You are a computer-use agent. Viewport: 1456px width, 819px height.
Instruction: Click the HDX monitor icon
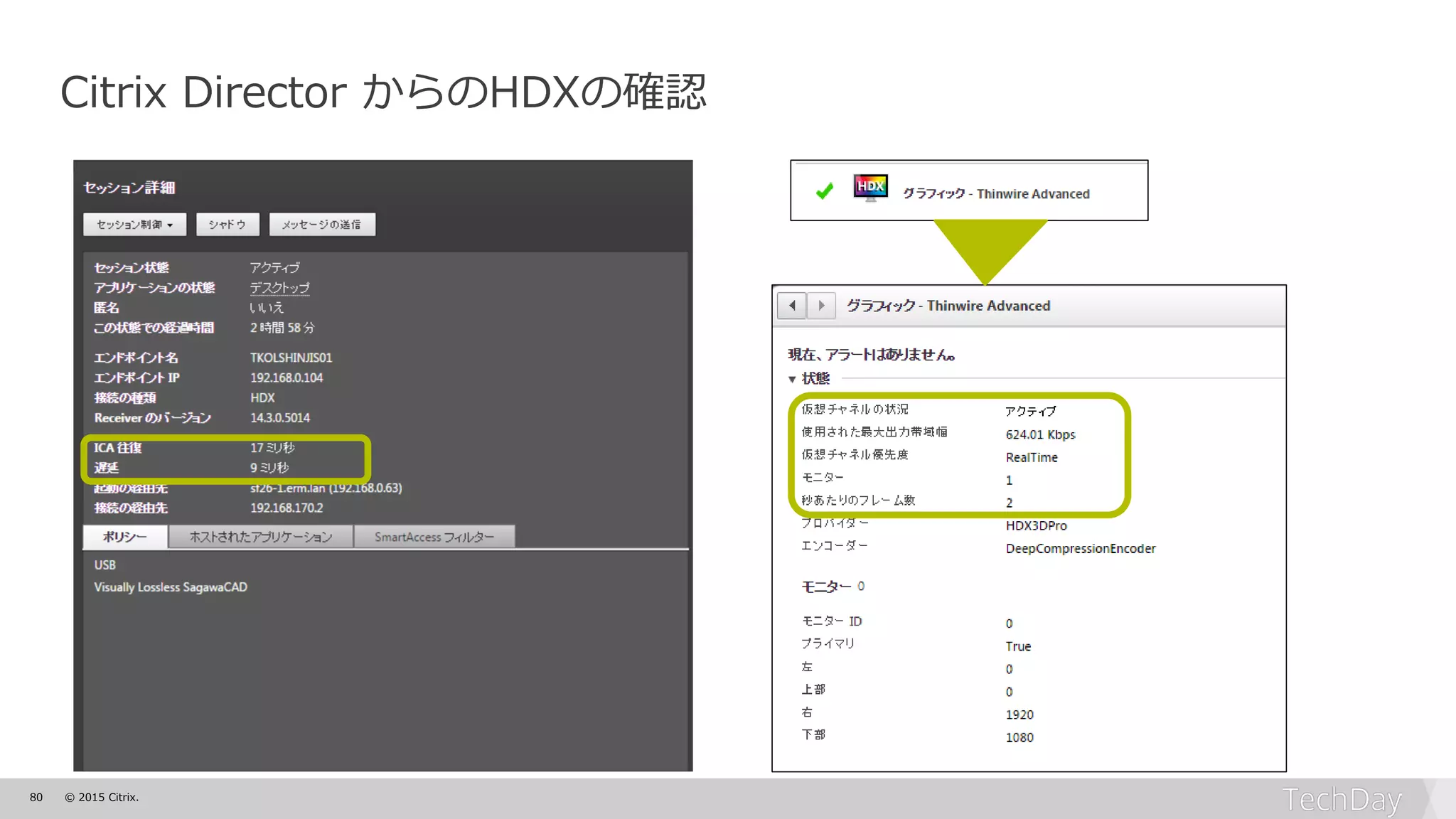click(871, 188)
